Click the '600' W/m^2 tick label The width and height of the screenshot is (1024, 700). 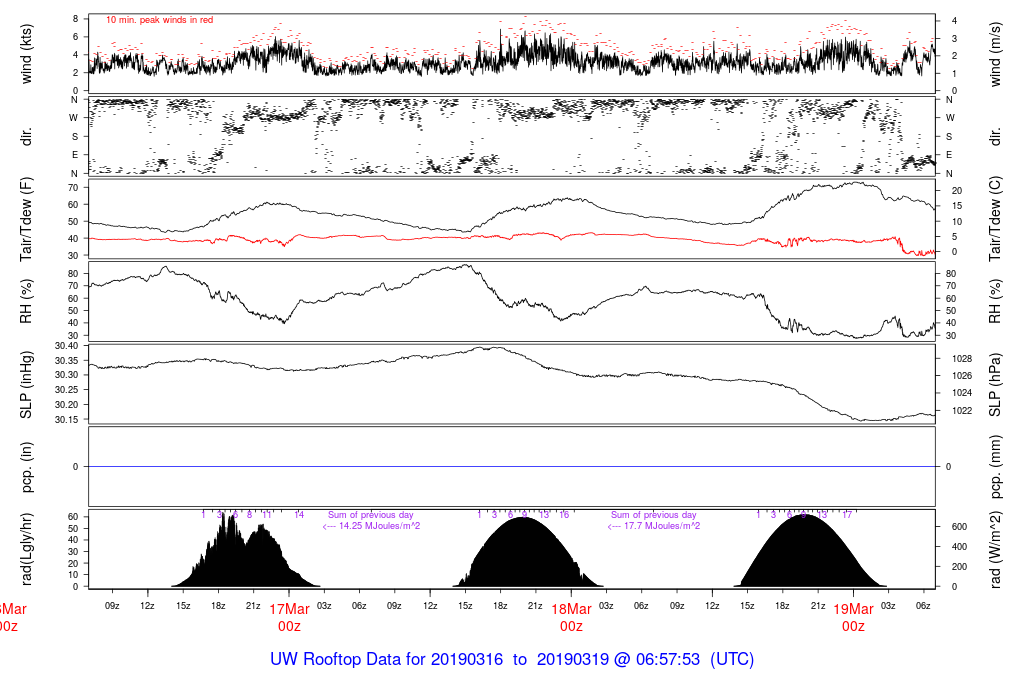(x=959, y=526)
